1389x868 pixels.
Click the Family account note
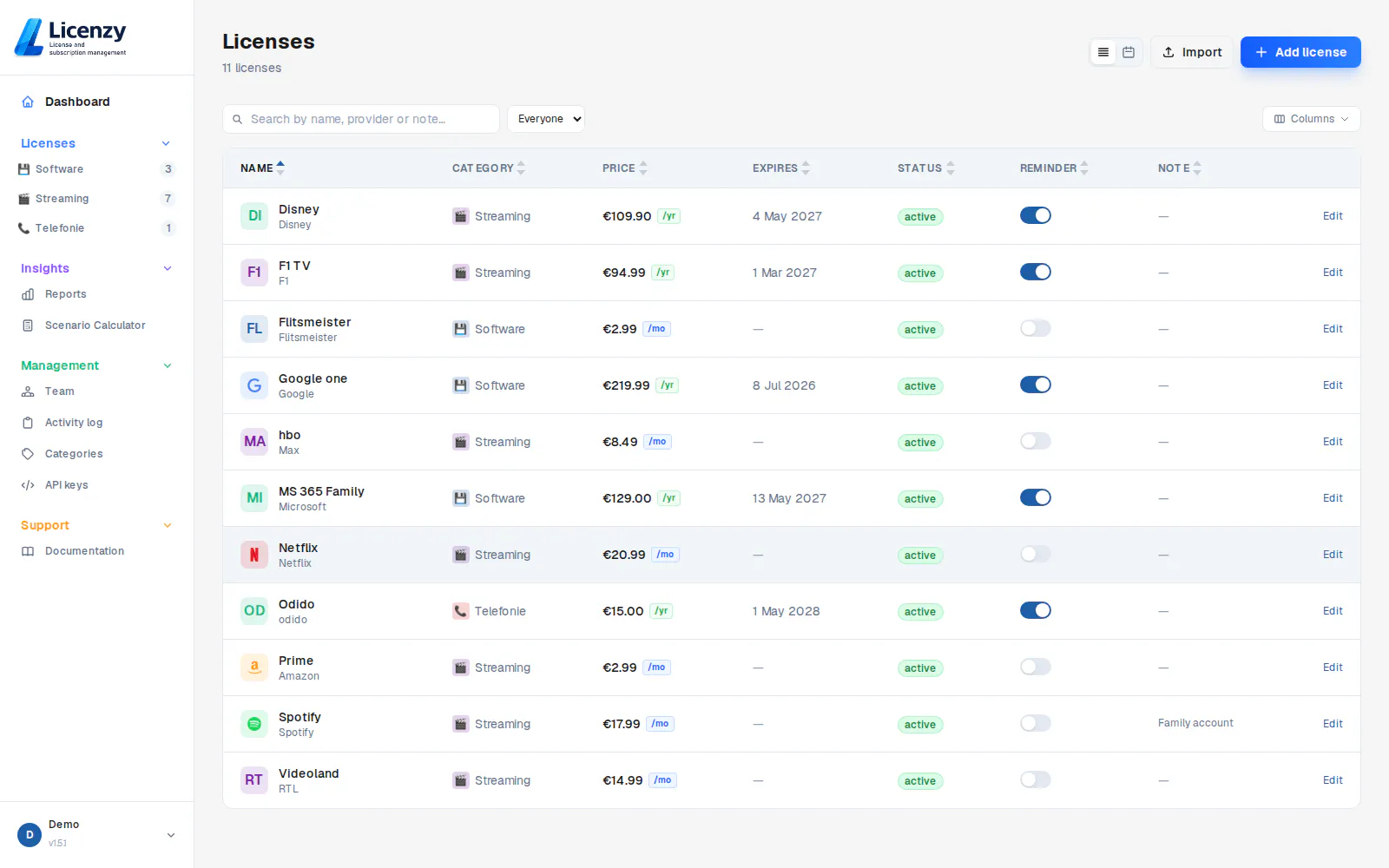click(1195, 723)
